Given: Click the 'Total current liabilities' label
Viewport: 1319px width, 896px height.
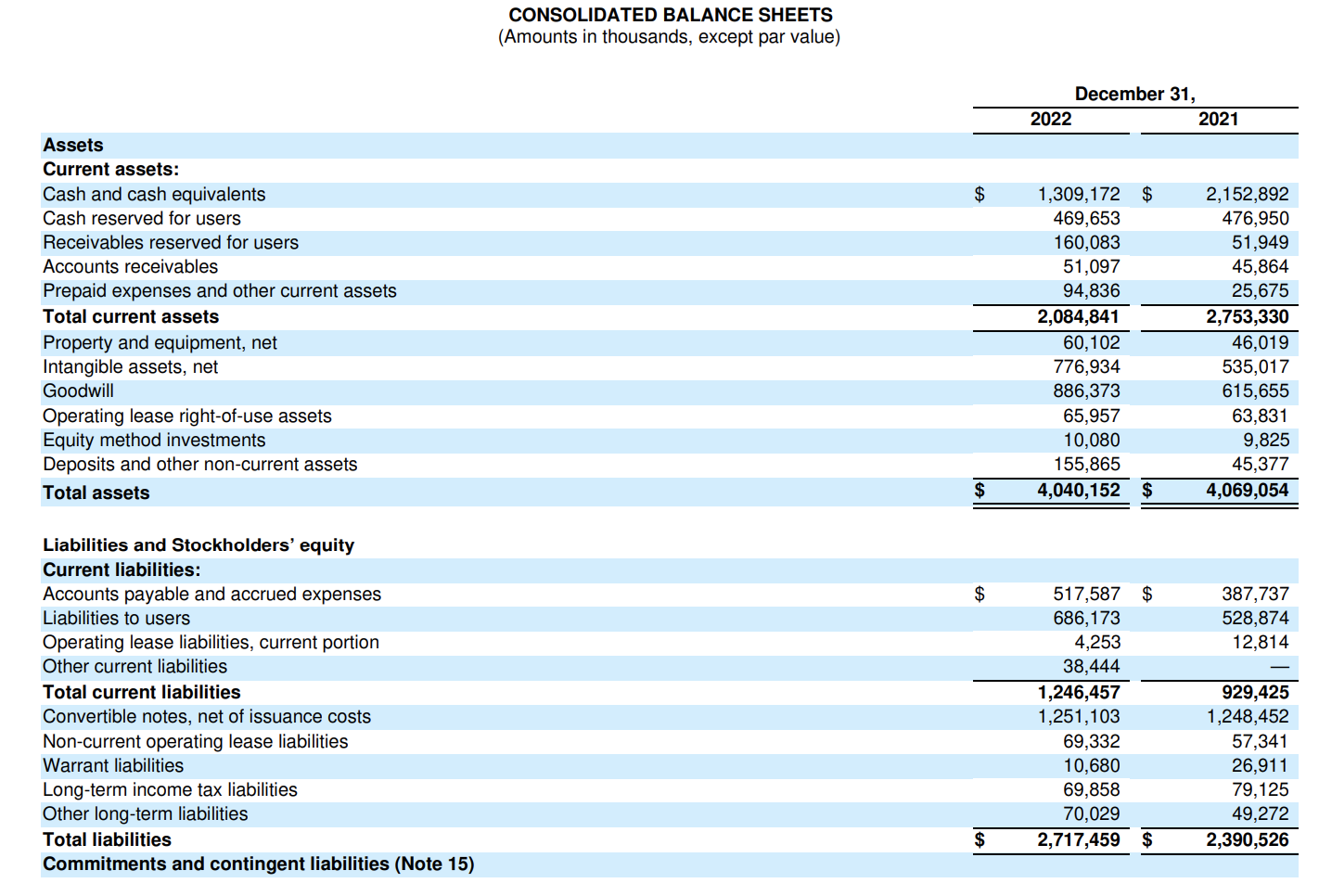Looking at the screenshot, I should pos(141,692).
